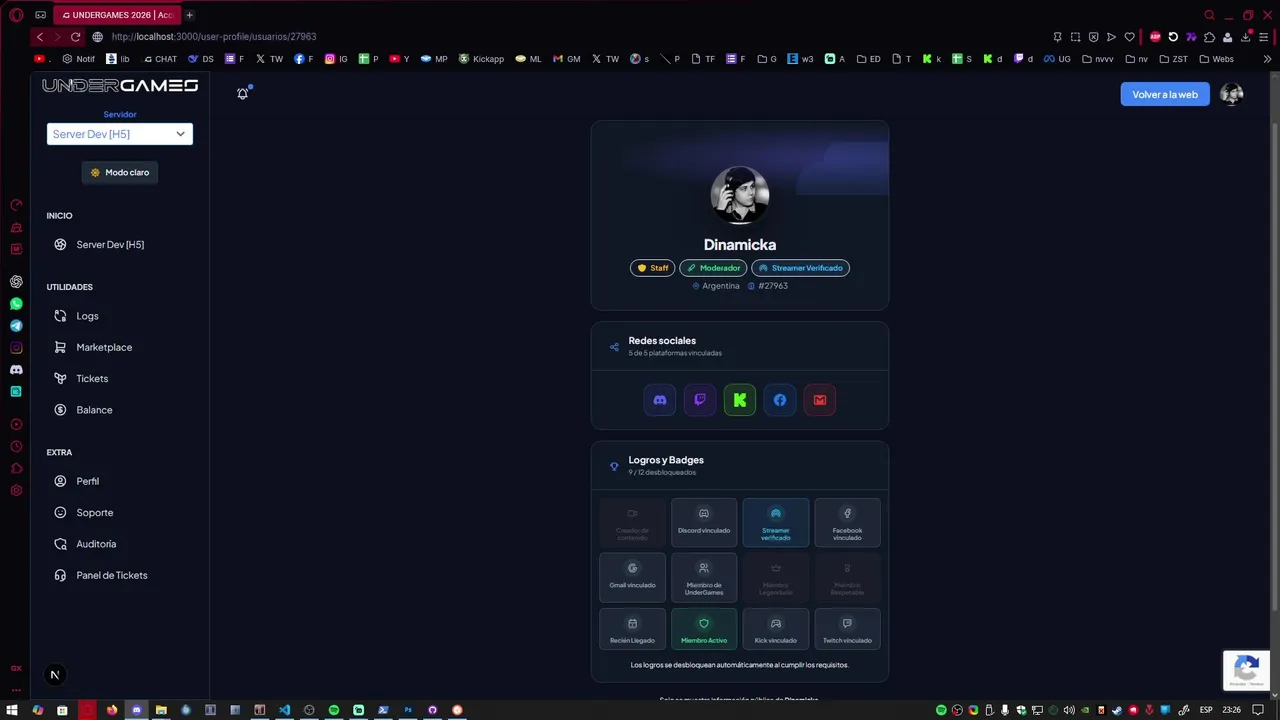
Task: Open browser downloads icon
Action: (1246, 37)
